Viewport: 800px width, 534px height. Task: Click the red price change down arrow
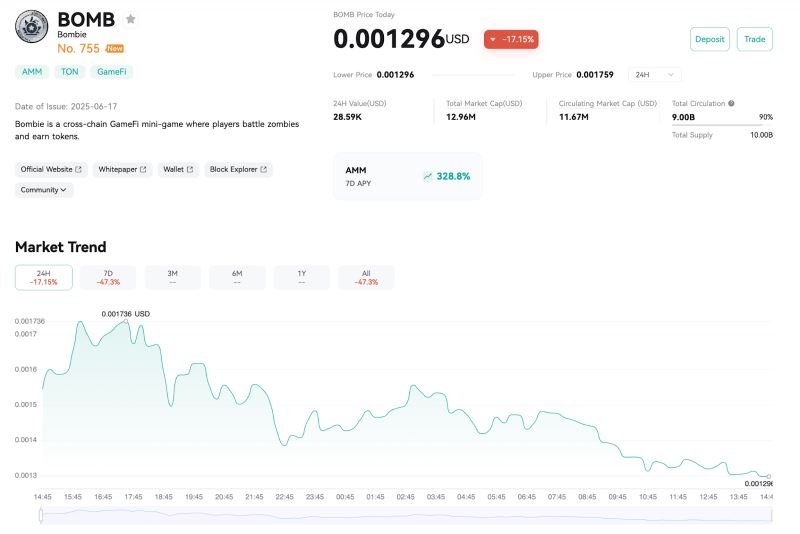[x=493, y=39]
